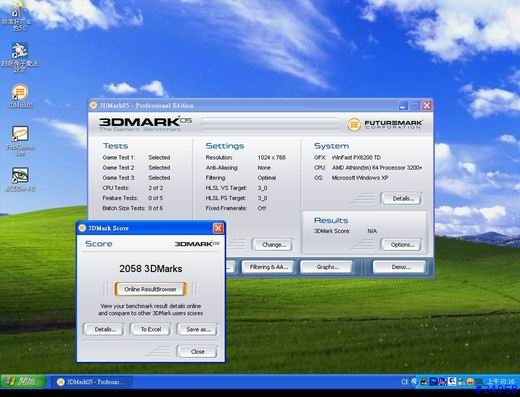The height and width of the screenshot is (397, 520).
Task: Click the 3DMARK05 banner logo in main window
Action: tap(145, 124)
